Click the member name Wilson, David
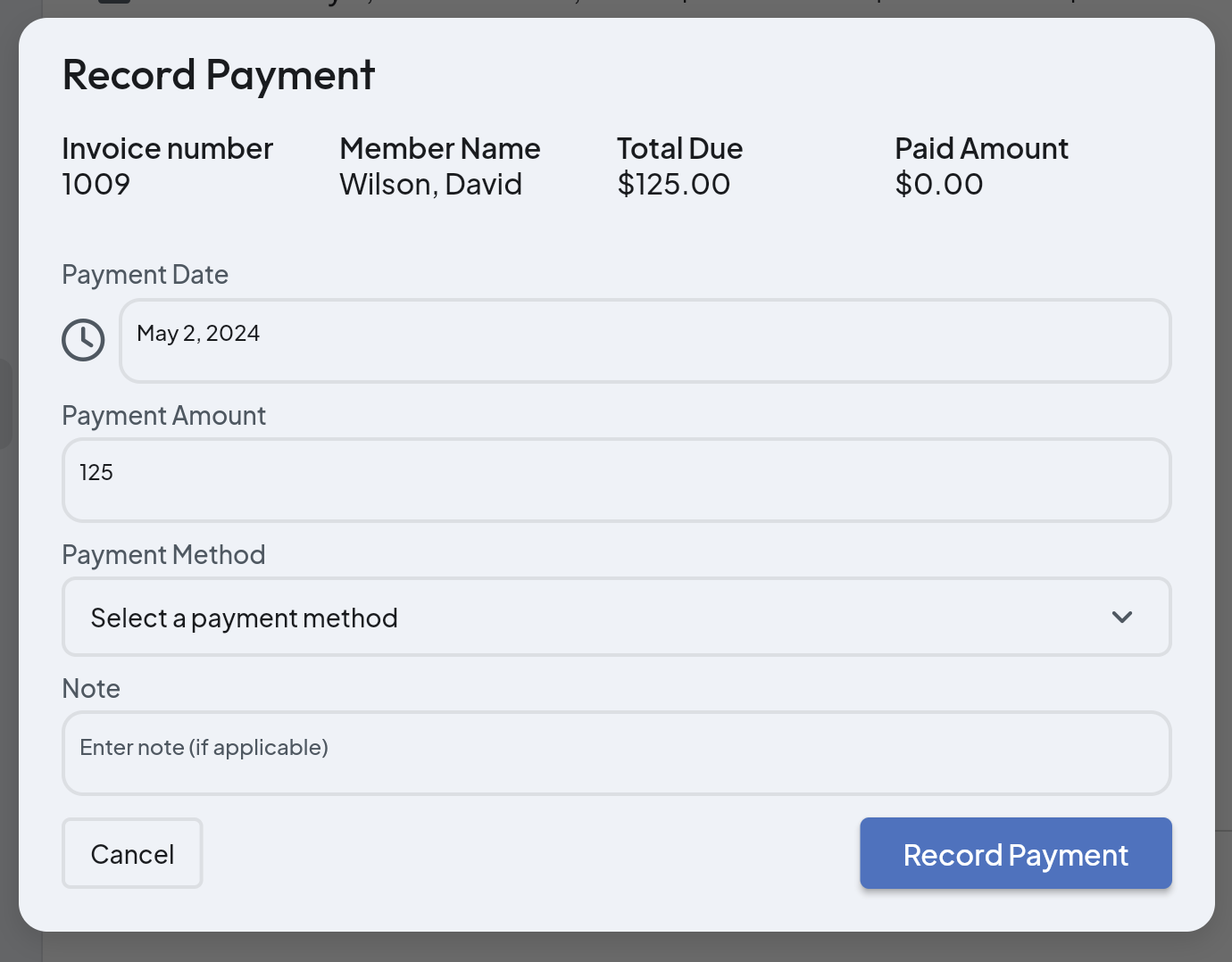Viewport: 1232px width, 962px height. (430, 184)
